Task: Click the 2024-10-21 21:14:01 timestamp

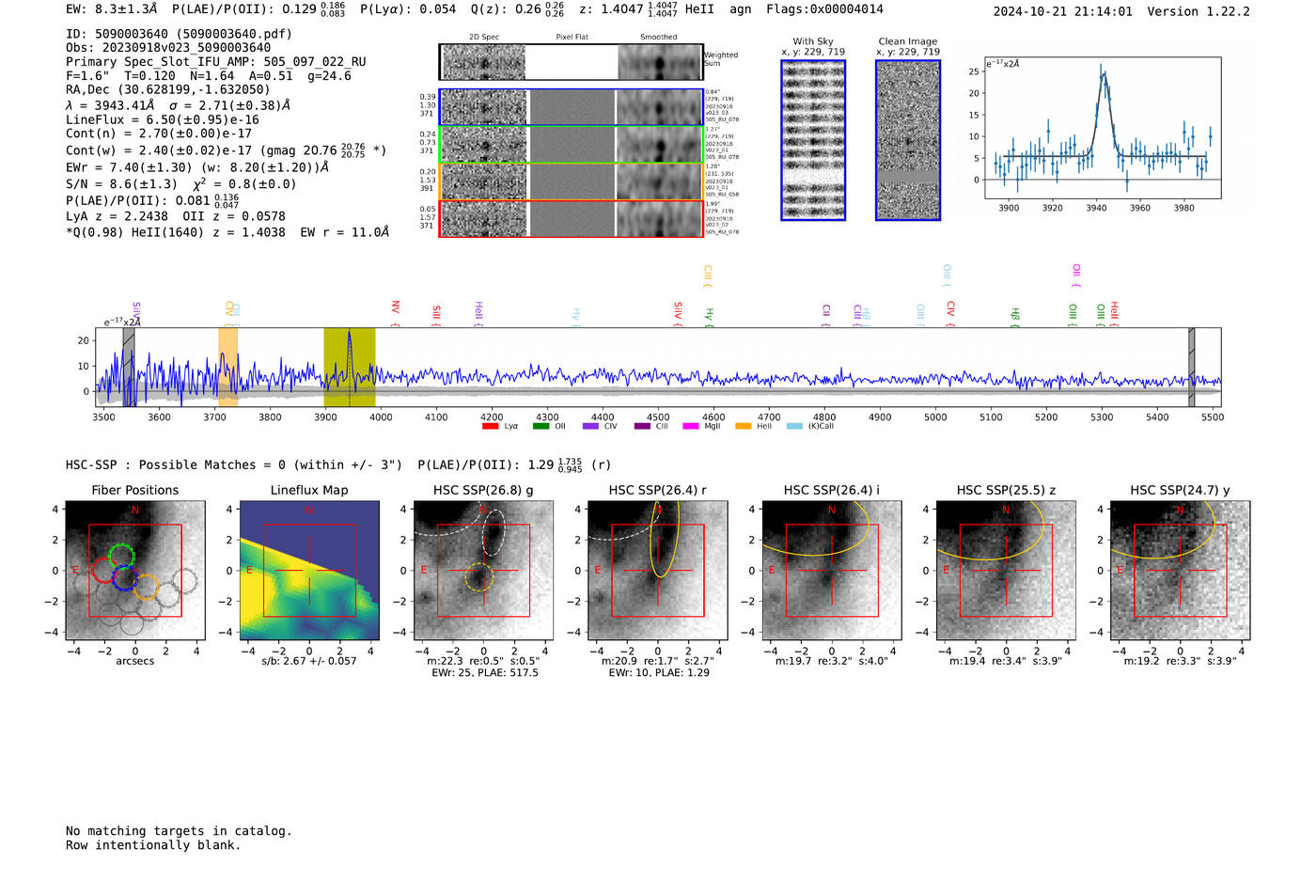Action: [x=1063, y=11]
